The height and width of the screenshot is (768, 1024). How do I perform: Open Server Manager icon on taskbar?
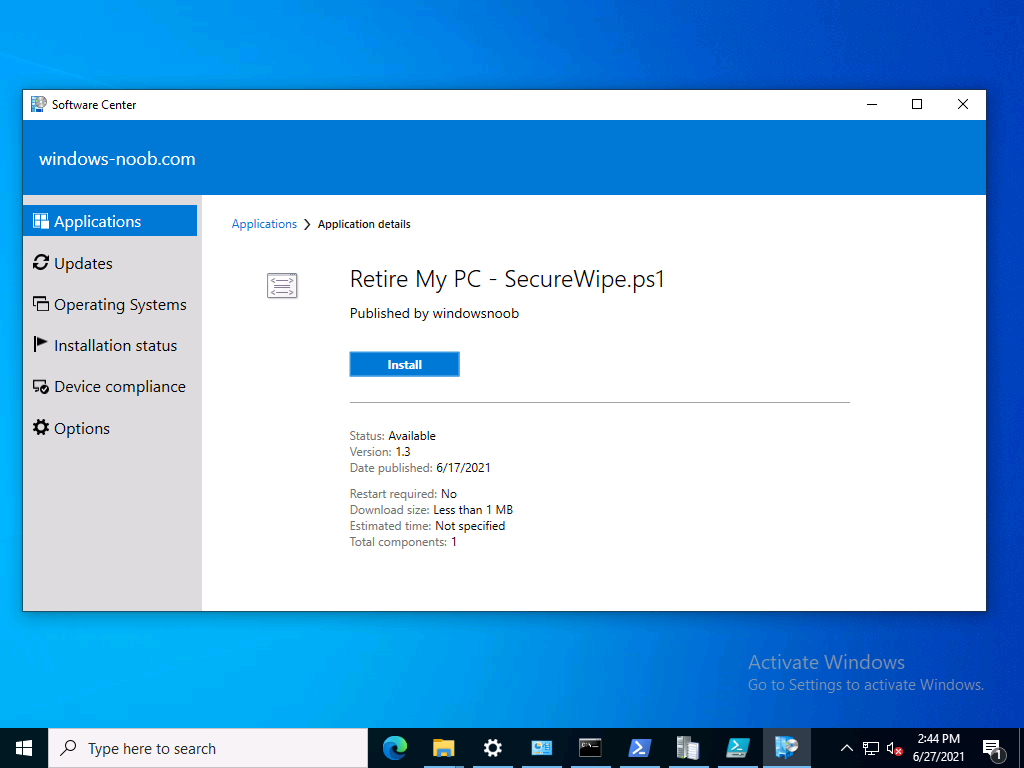(688, 748)
